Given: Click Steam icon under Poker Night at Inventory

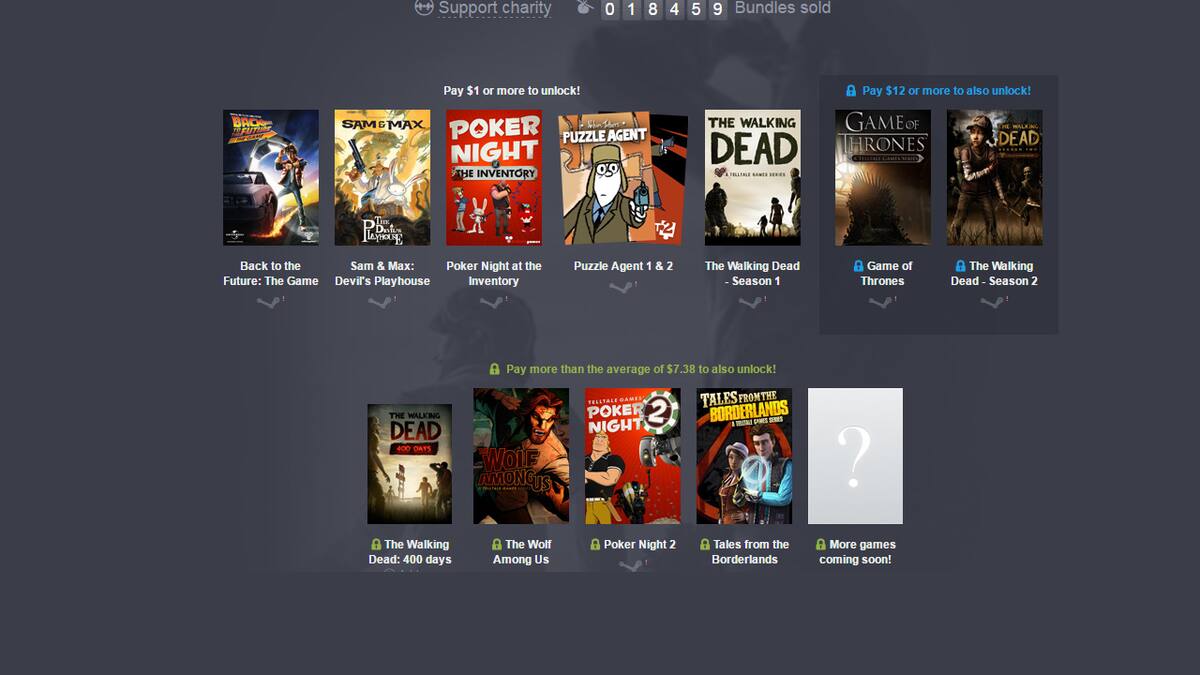Looking at the screenshot, I should tap(492, 302).
